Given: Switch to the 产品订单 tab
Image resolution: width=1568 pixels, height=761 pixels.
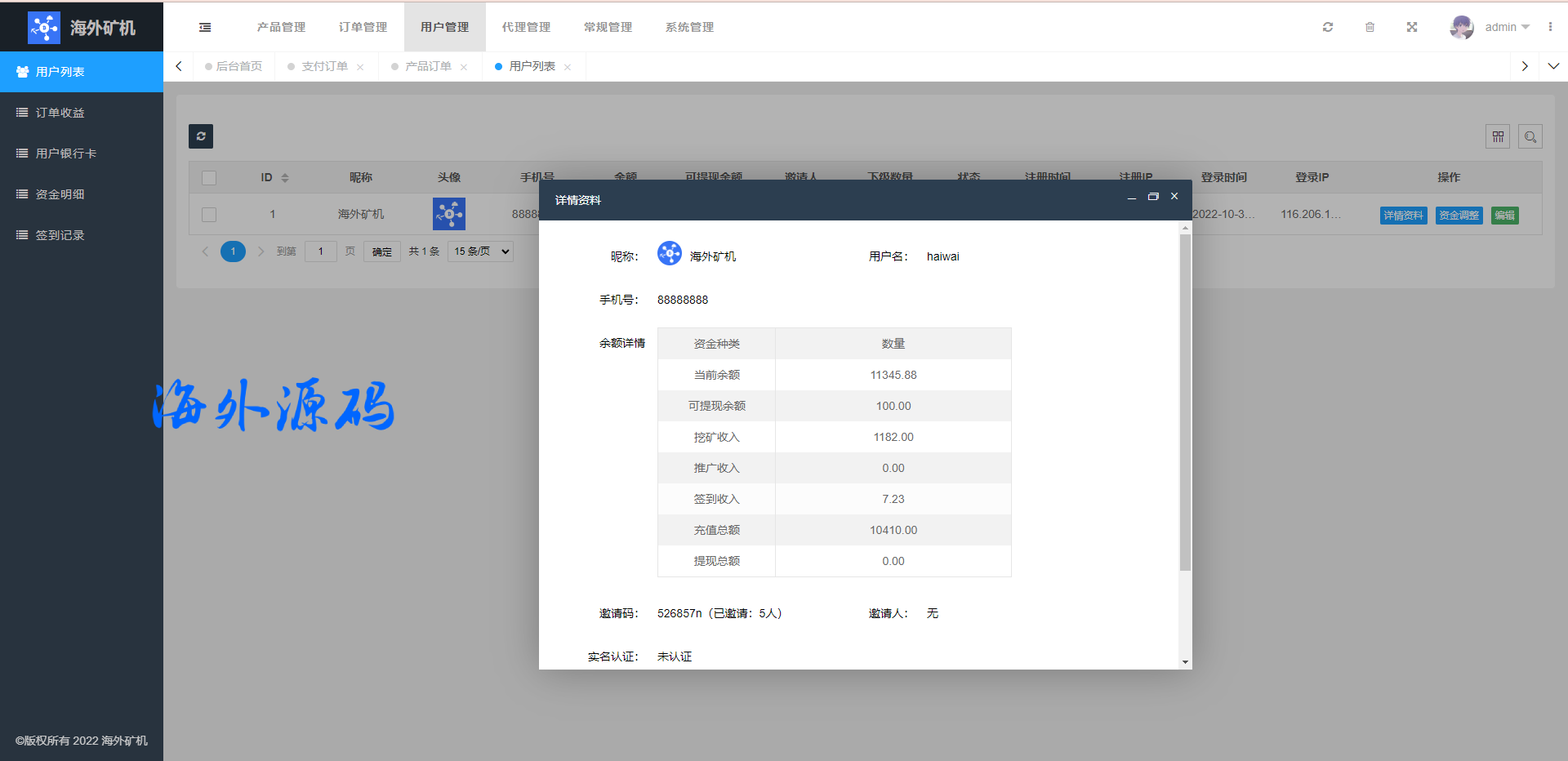Looking at the screenshot, I should [x=428, y=66].
